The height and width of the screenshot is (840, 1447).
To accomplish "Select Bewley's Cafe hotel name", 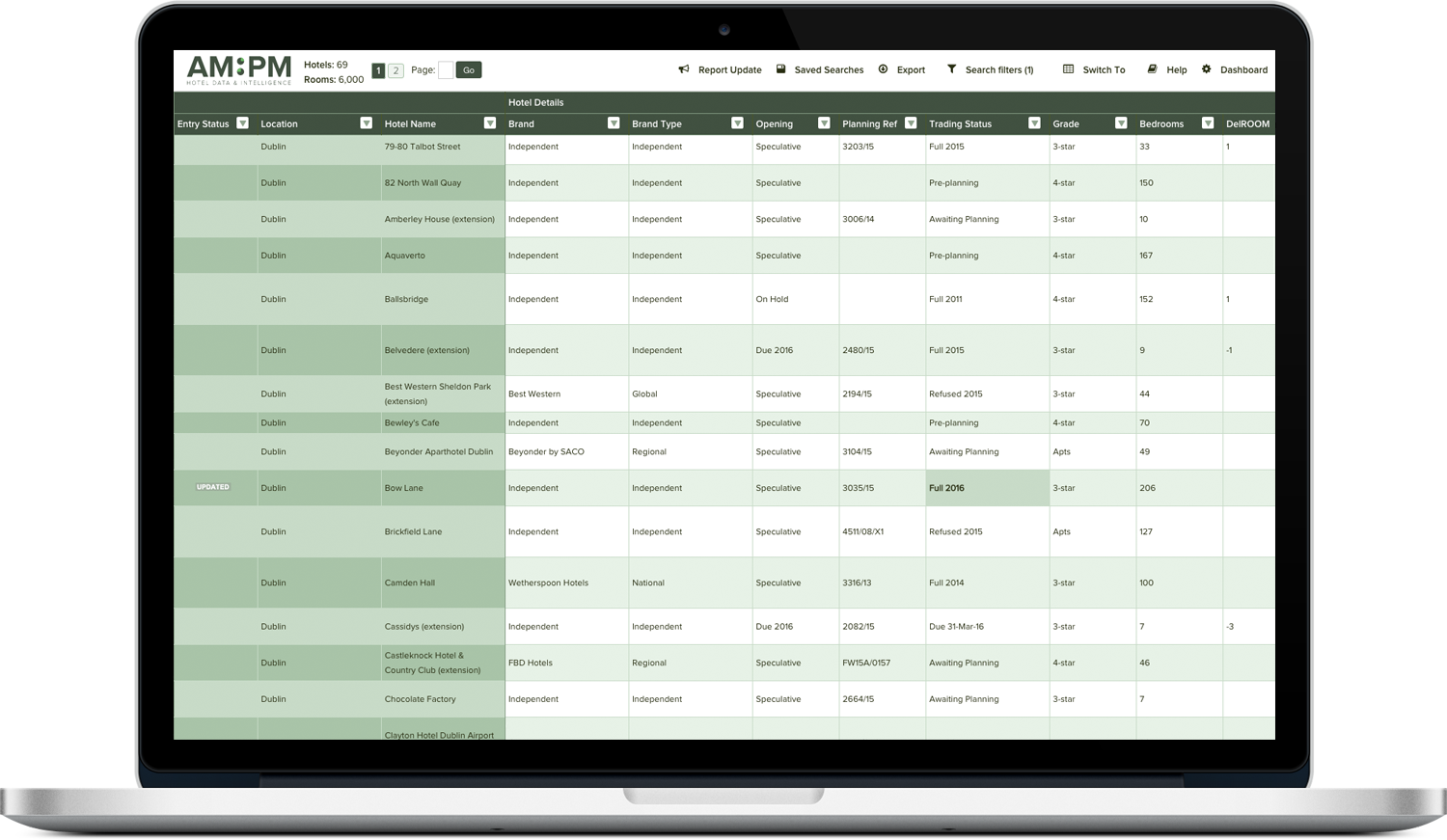I will (x=412, y=422).
